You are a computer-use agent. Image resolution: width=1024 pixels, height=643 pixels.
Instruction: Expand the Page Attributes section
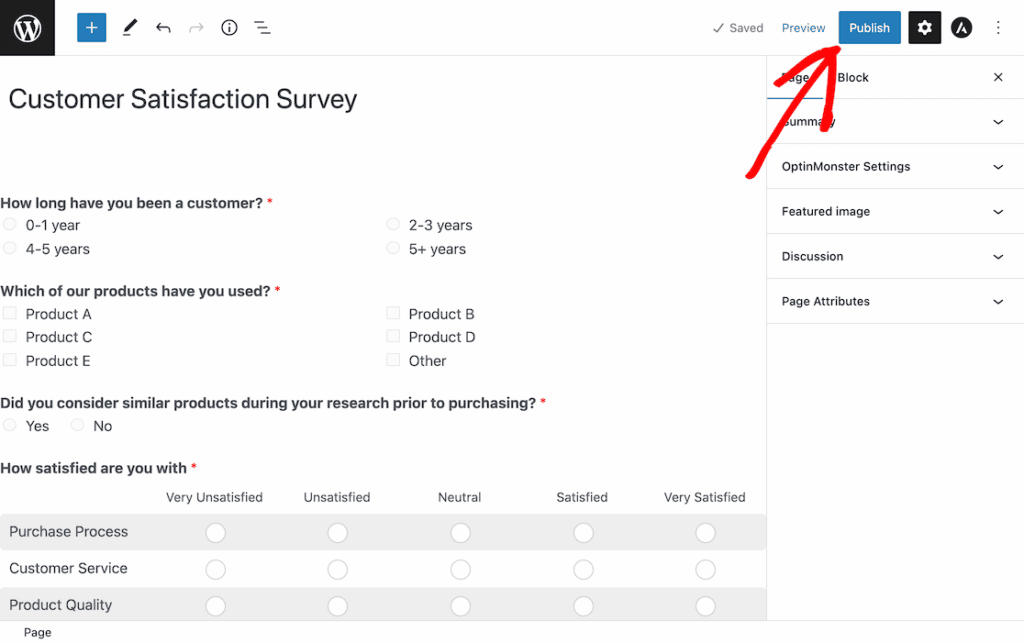(x=894, y=301)
